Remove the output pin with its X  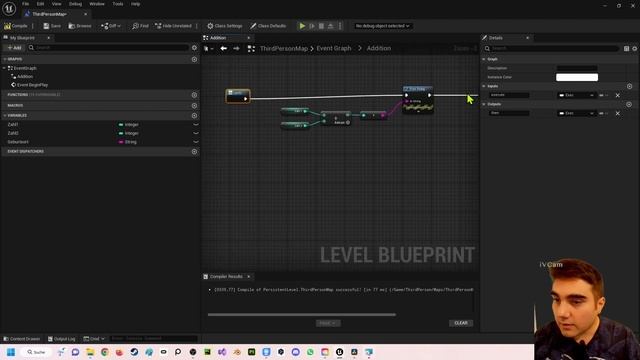pyautogui.click(x=618, y=113)
